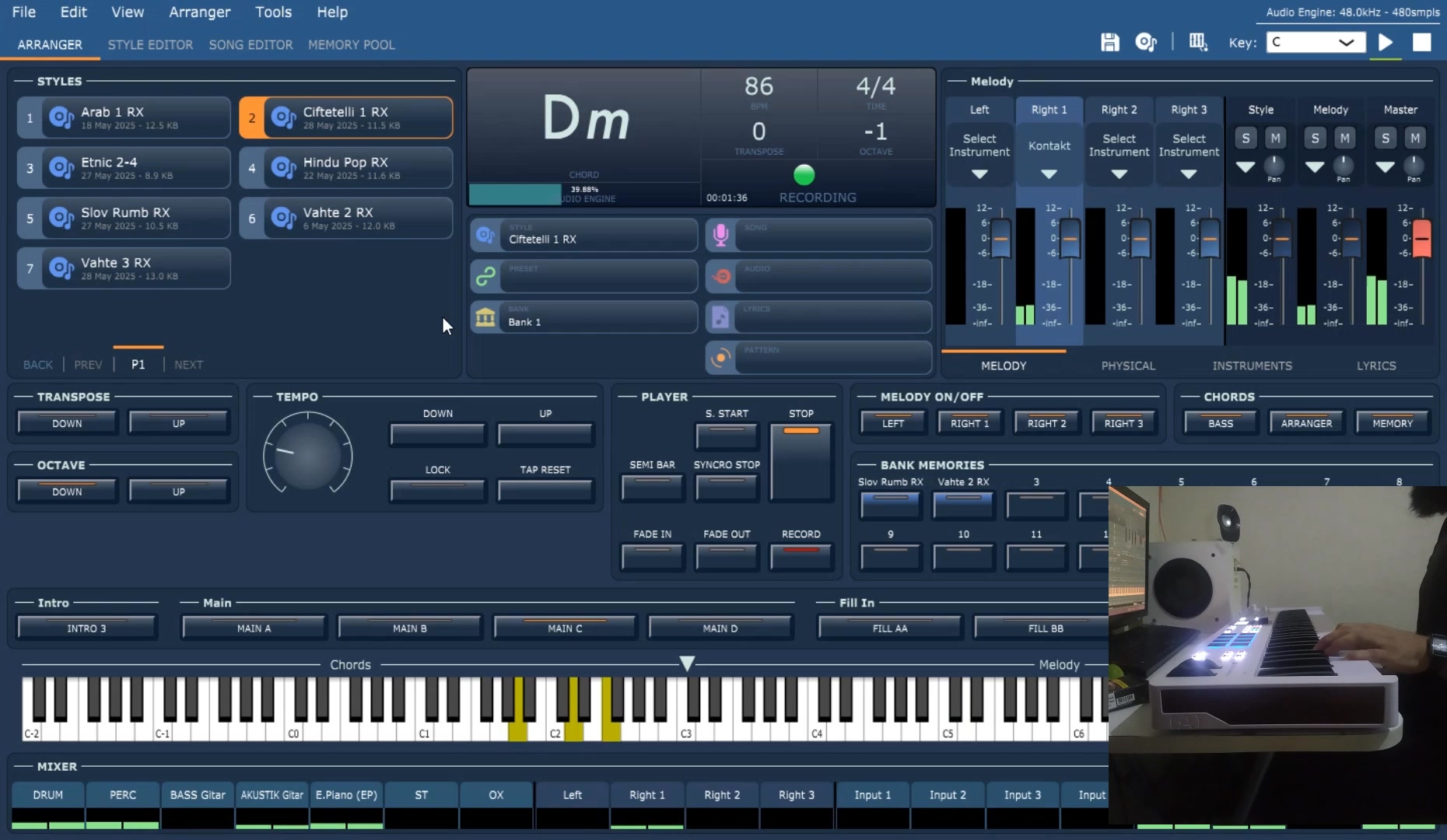Click the save disk icon in top toolbar
The width and height of the screenshot is (1447, 840).
click(x=1110, y=42)
